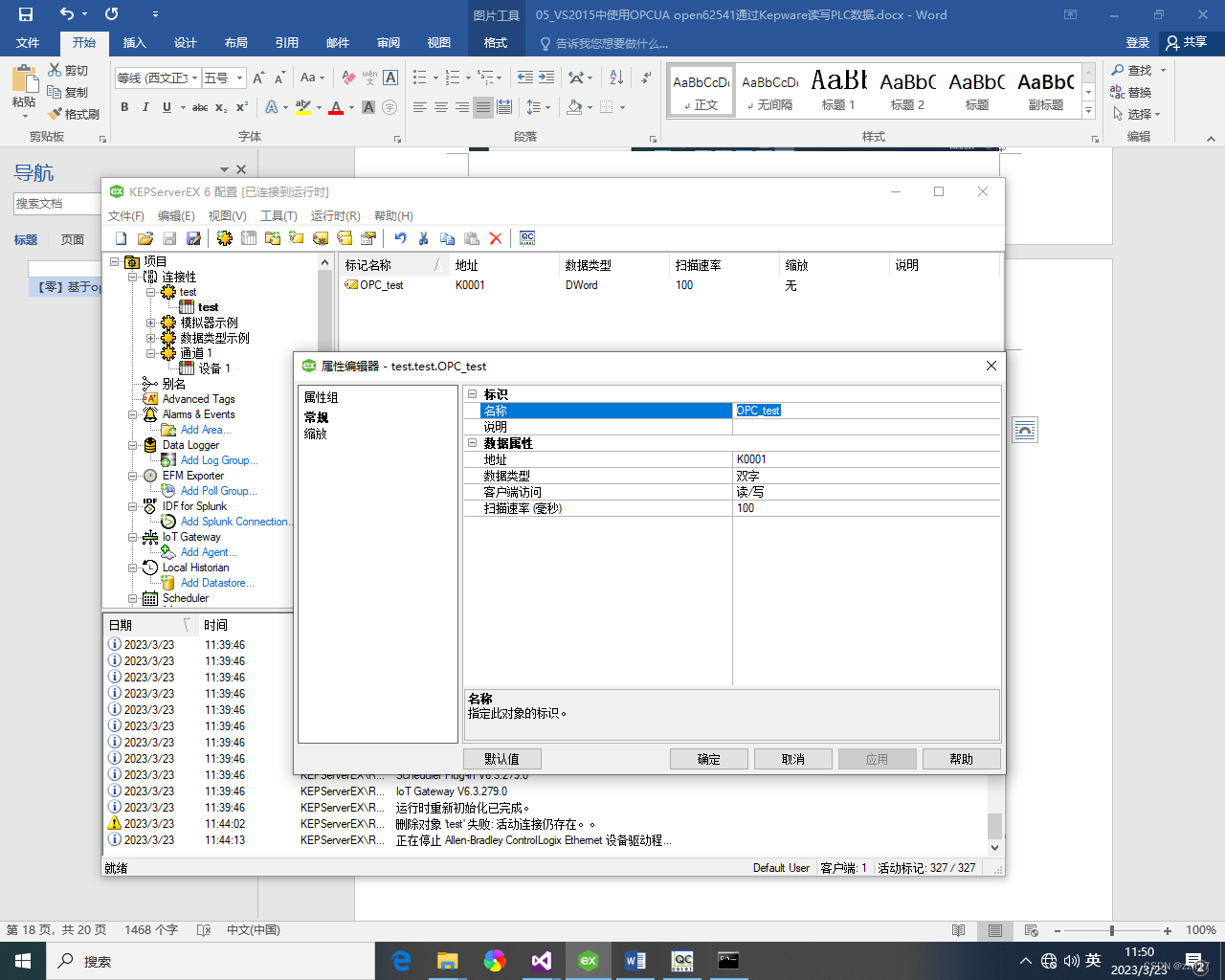Open the 工具(T) menu in KEPServerEX
Screen dimensions: 1225x980
[x=278, y=216]
